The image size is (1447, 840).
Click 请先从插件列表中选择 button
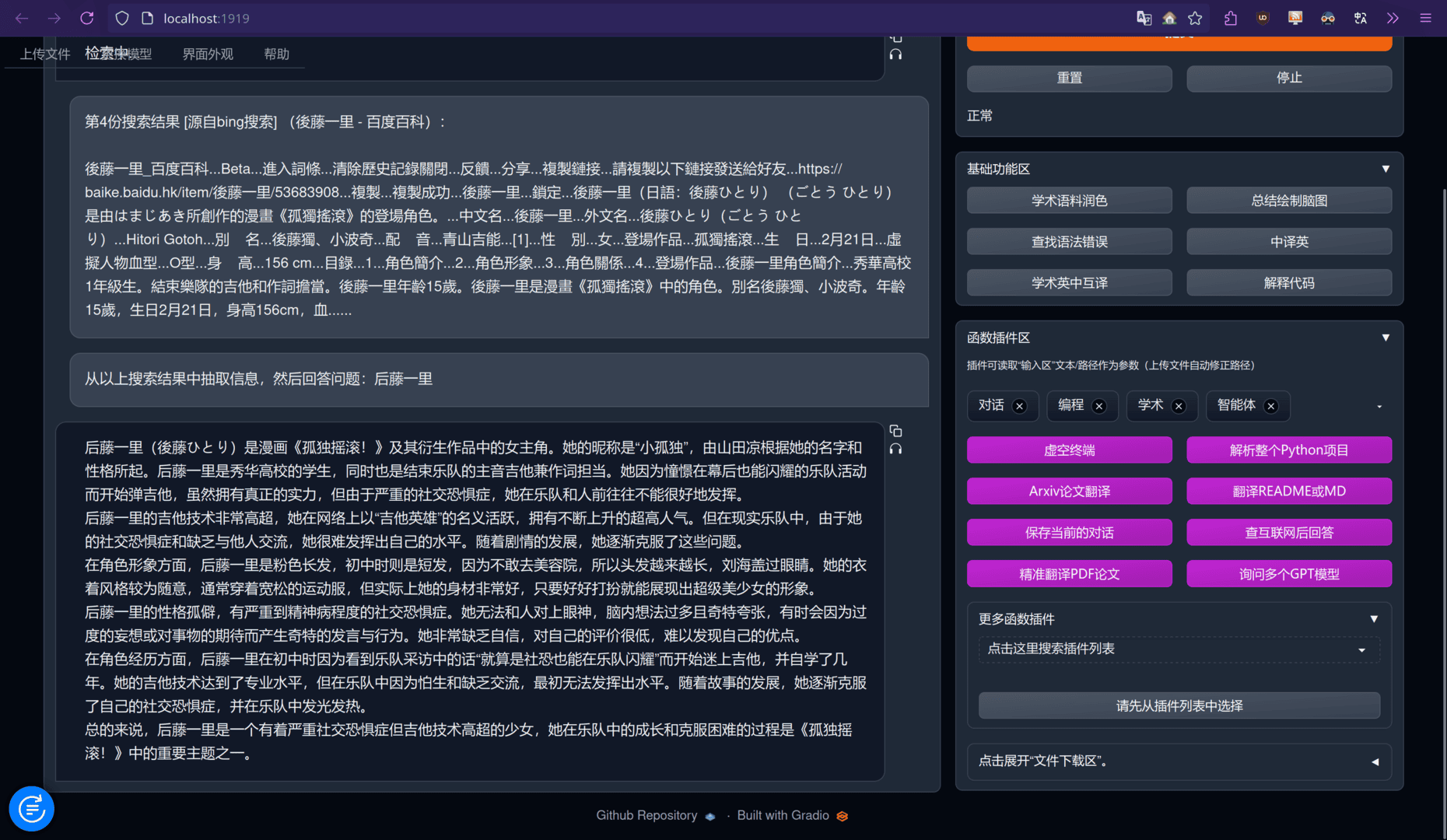point(1179,706)
